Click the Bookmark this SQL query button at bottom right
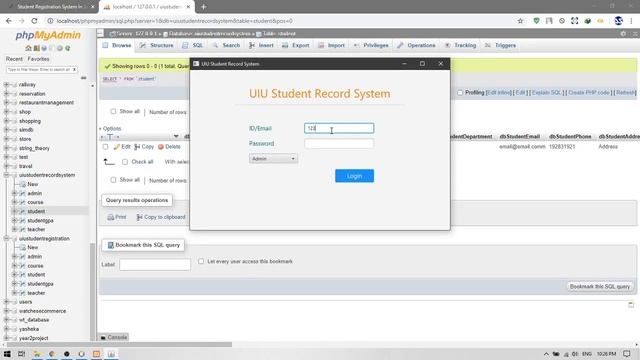640x360 pixels. click(600, 287)
